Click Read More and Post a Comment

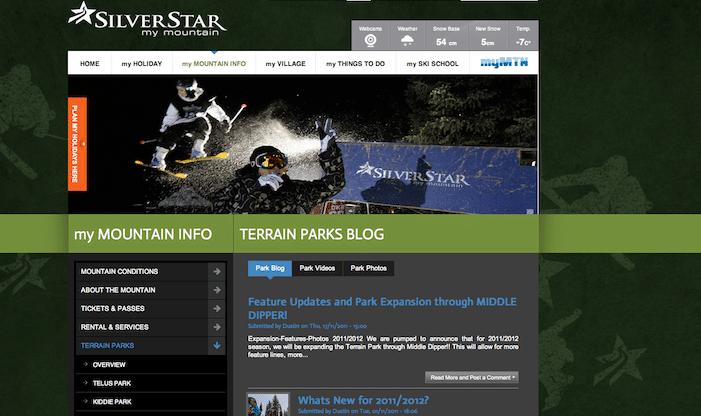tap(472, 378)
